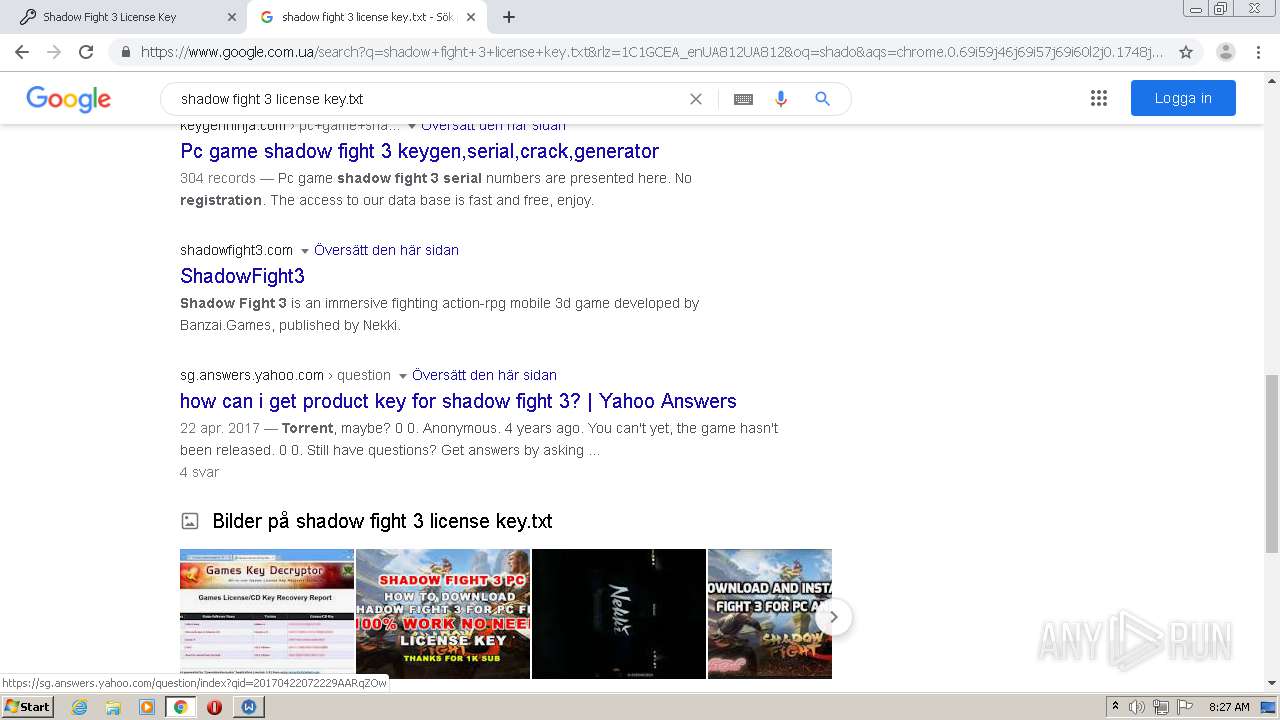
Task: Click the sg.answers.yahoo.com result URL
Action: click(x=252, y=375)
